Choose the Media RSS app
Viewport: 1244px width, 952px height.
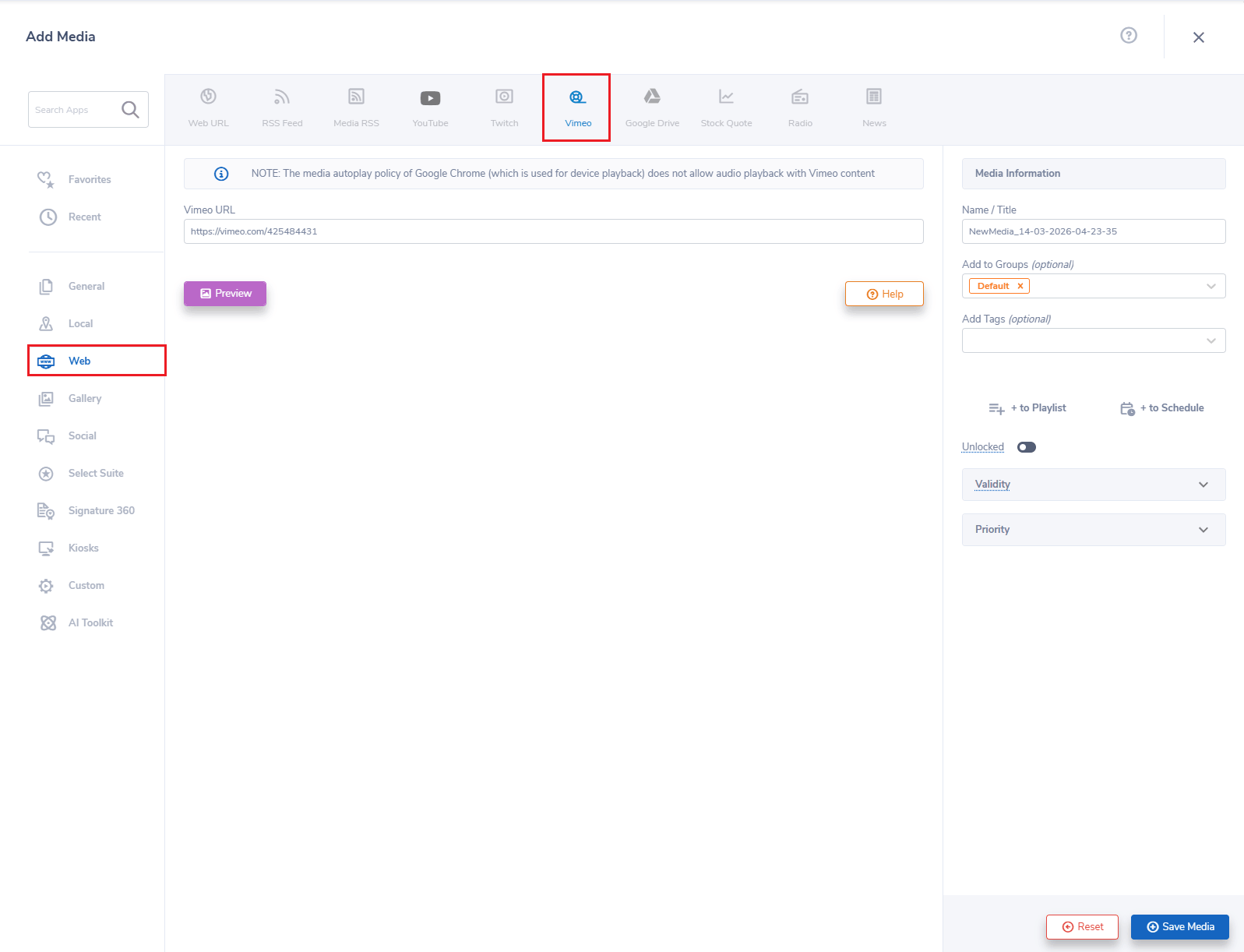356,107
